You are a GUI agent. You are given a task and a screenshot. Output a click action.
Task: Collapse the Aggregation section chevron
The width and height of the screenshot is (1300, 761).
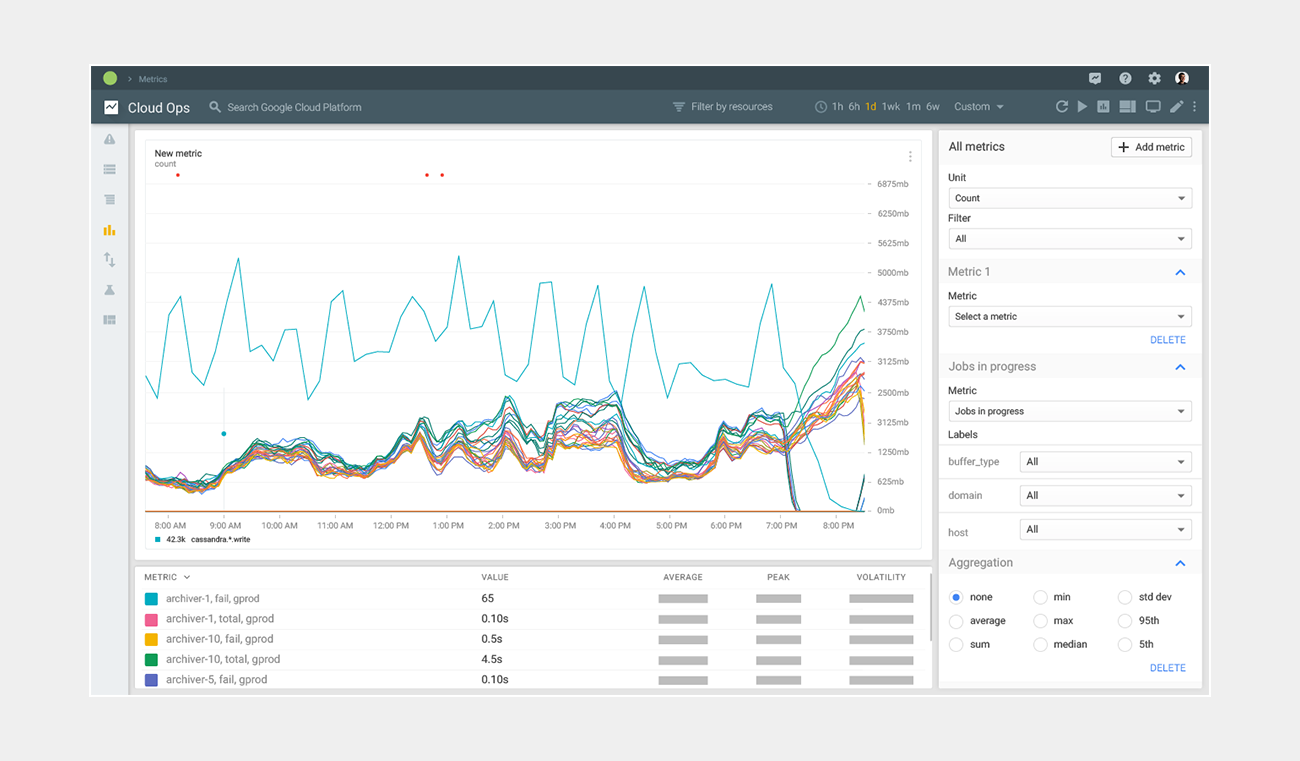(x=1180, y=563)
